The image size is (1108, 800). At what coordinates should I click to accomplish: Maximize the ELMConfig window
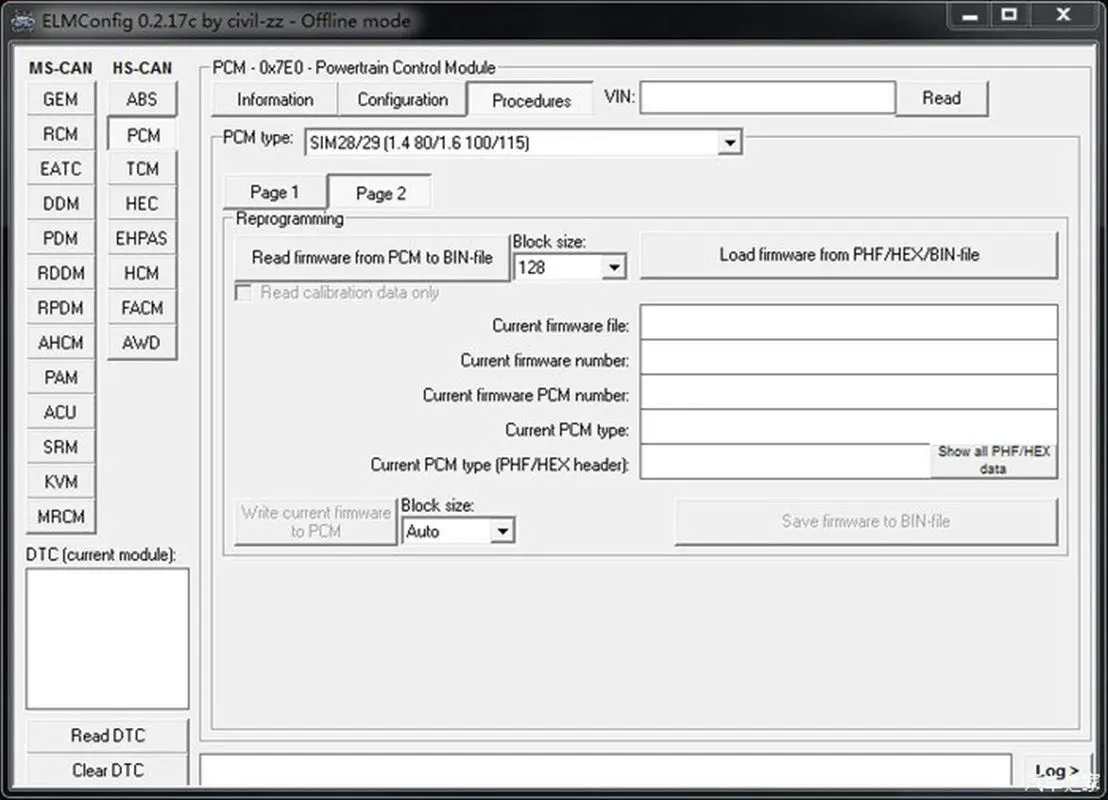coord(1009,16)
